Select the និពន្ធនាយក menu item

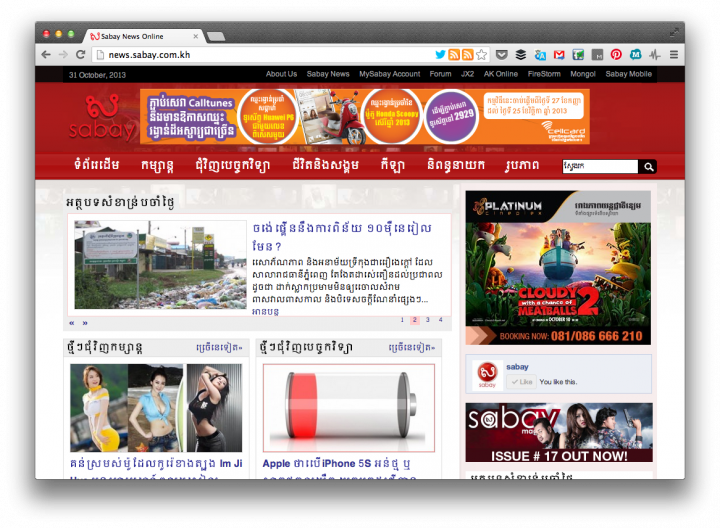click(456, 165)
